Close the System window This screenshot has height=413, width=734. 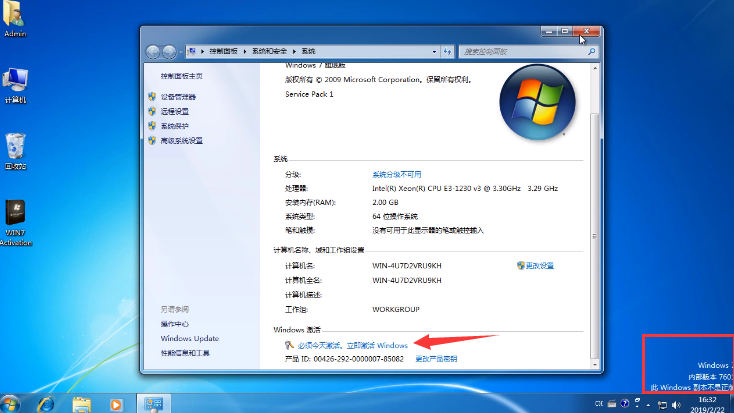[587, 31]
